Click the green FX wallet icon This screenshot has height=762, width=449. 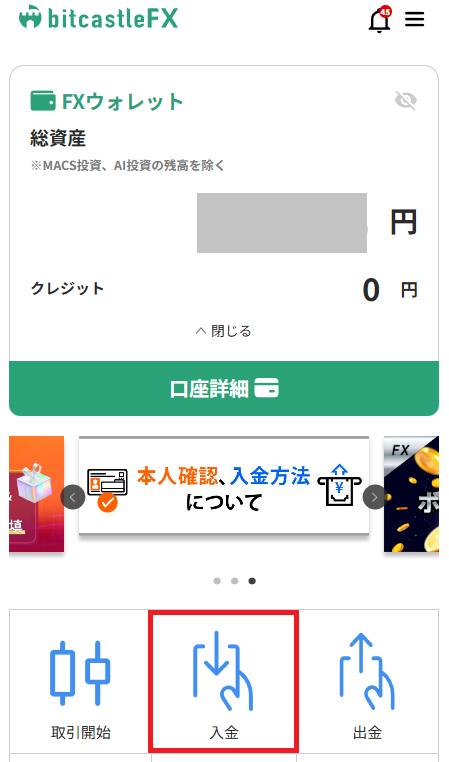pyautogui.click(x=43, y=101)
